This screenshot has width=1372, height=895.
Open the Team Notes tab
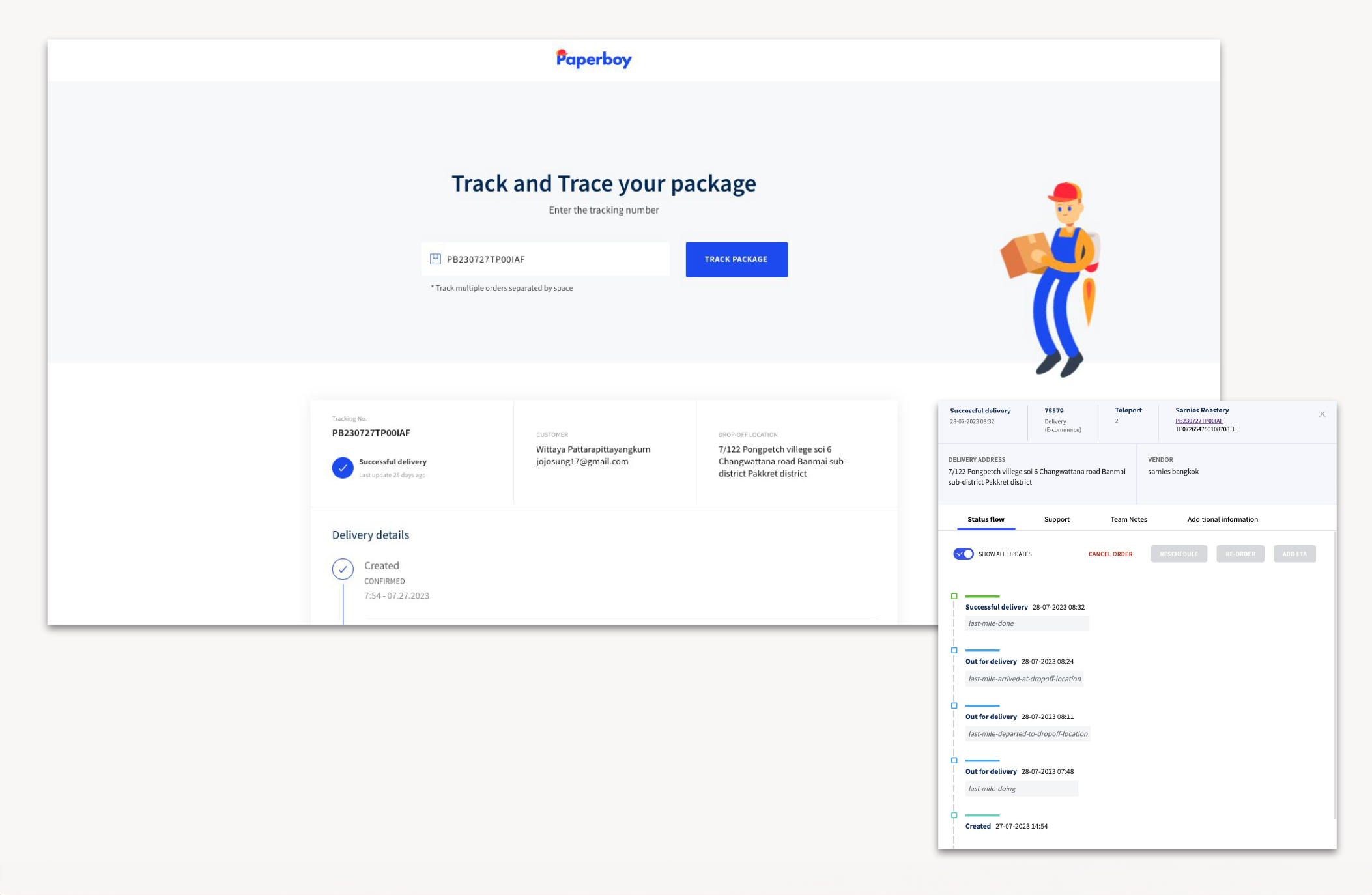1128,519
